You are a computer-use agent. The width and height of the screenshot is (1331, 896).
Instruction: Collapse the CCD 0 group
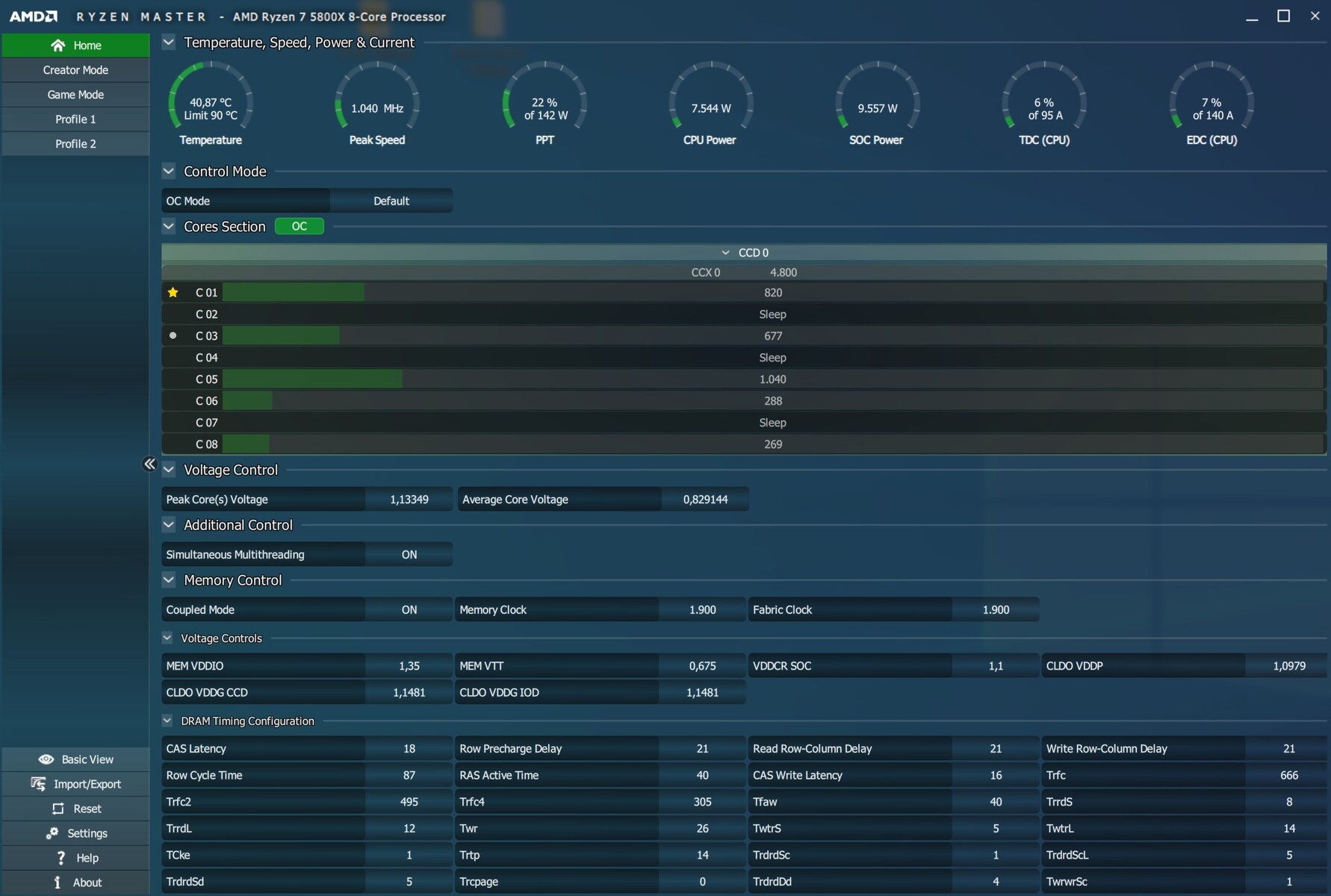[x=725, y=252]
